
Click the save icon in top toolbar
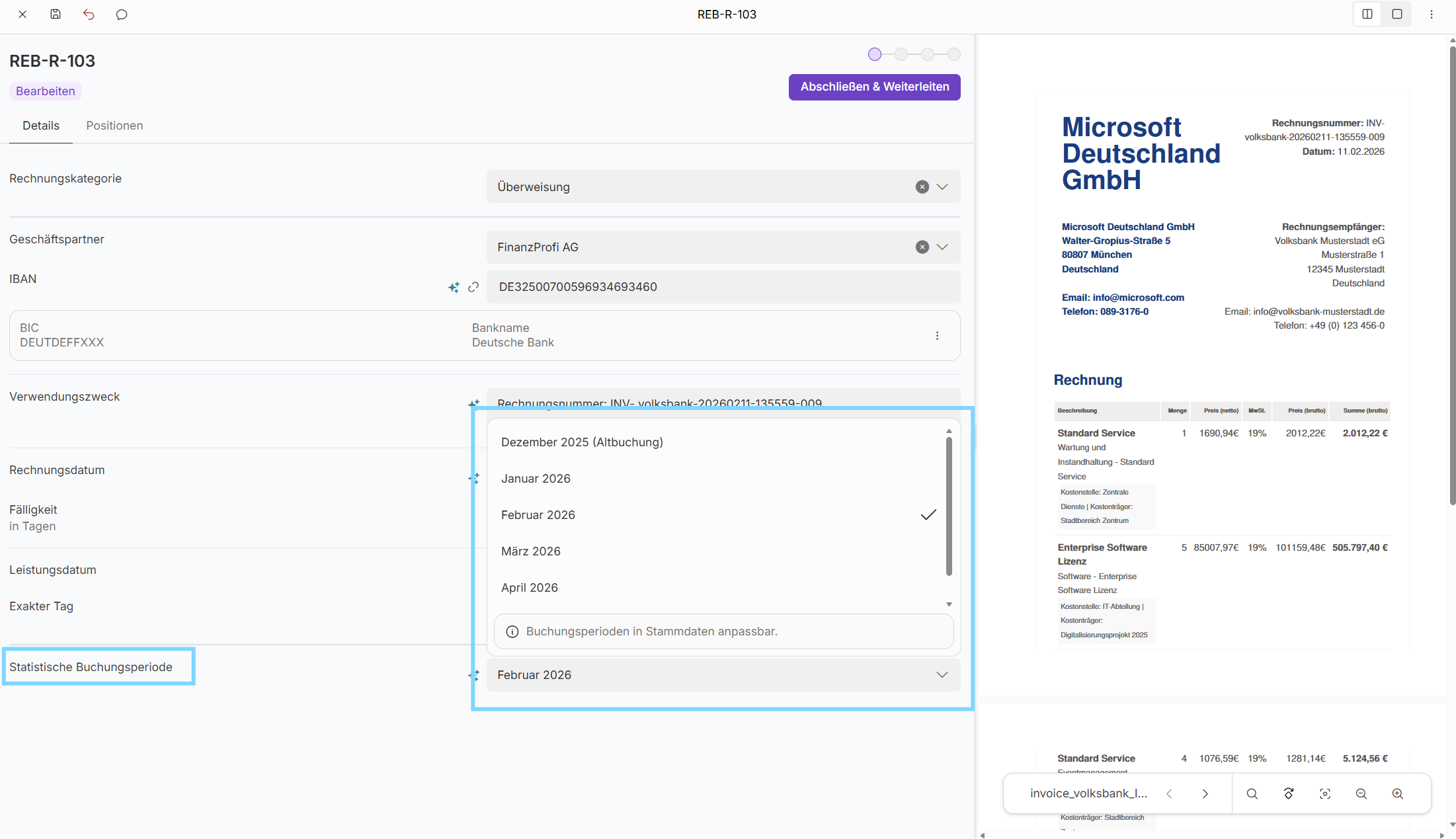click(x=56, y=14)
